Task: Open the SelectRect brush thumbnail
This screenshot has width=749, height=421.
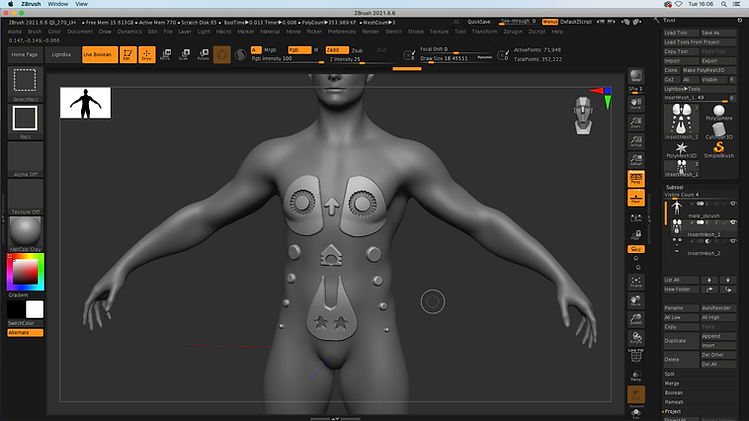Action: [25, 85]
